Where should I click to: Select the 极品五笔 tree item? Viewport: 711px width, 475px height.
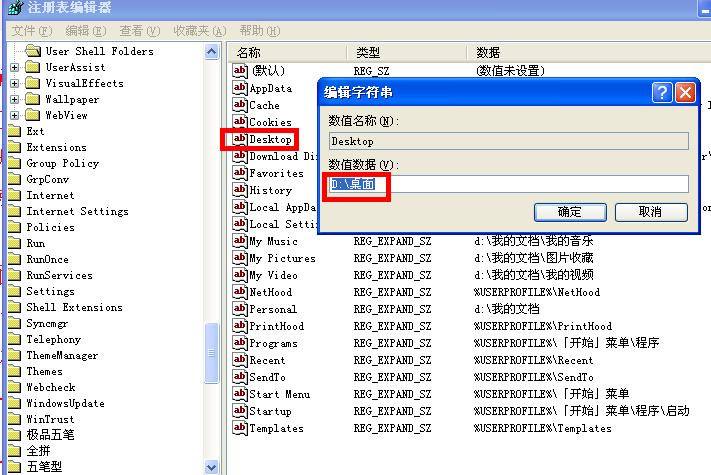[x=50, y=435]
